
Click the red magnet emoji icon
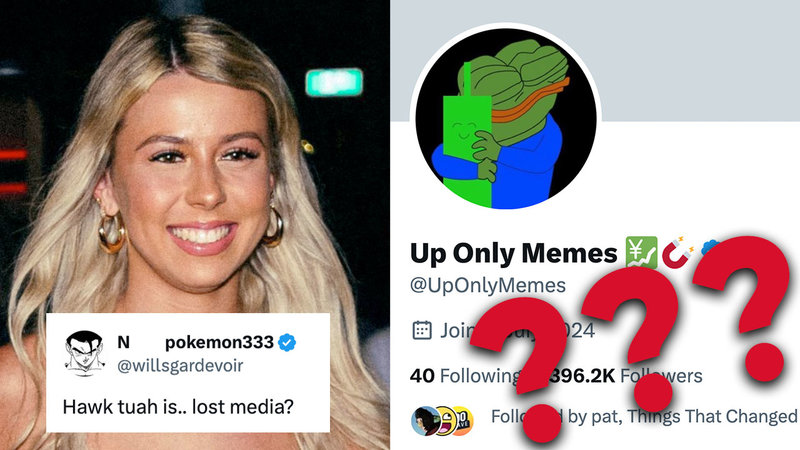(x=678, y=252)
